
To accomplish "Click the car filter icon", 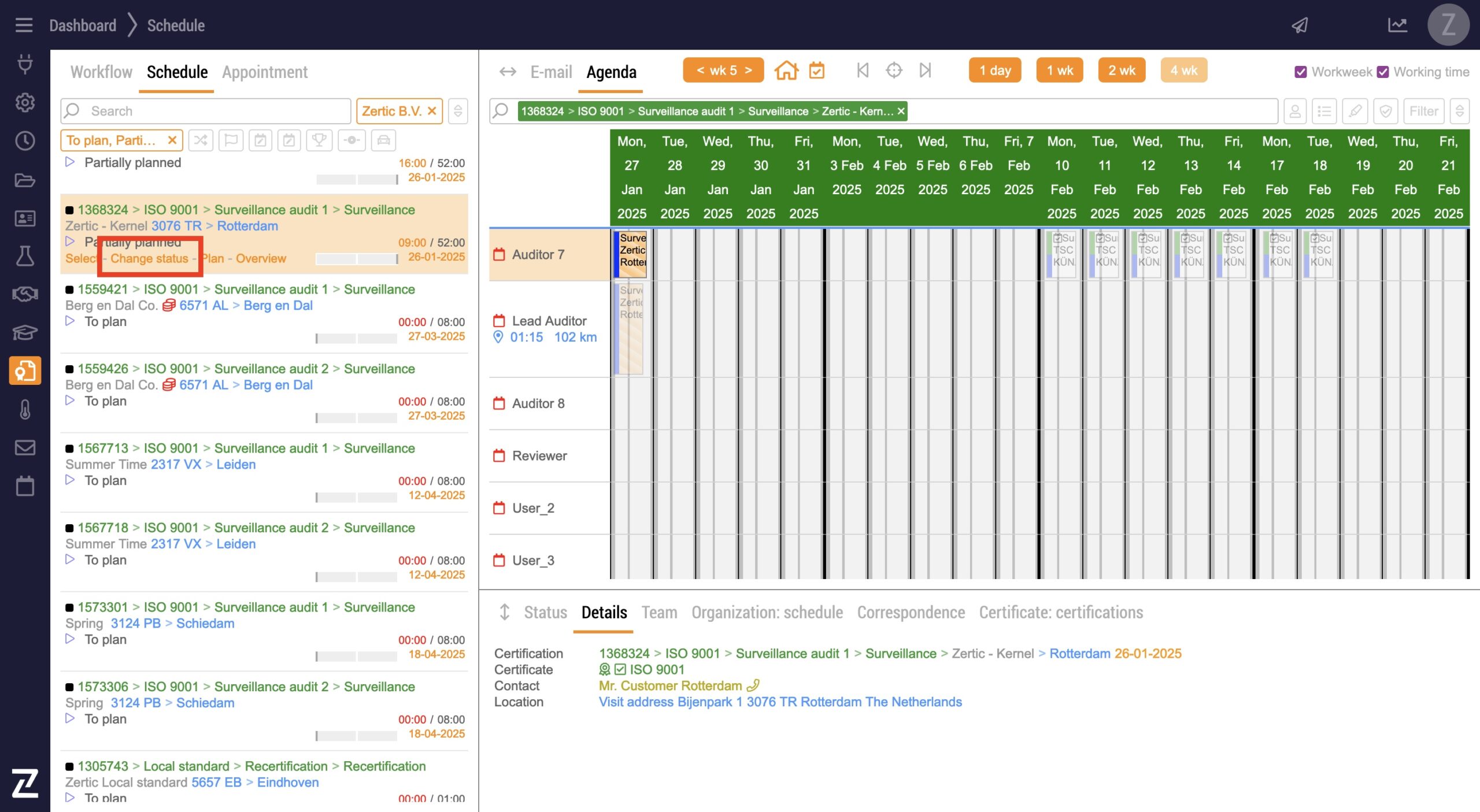I will pos(384,140).
